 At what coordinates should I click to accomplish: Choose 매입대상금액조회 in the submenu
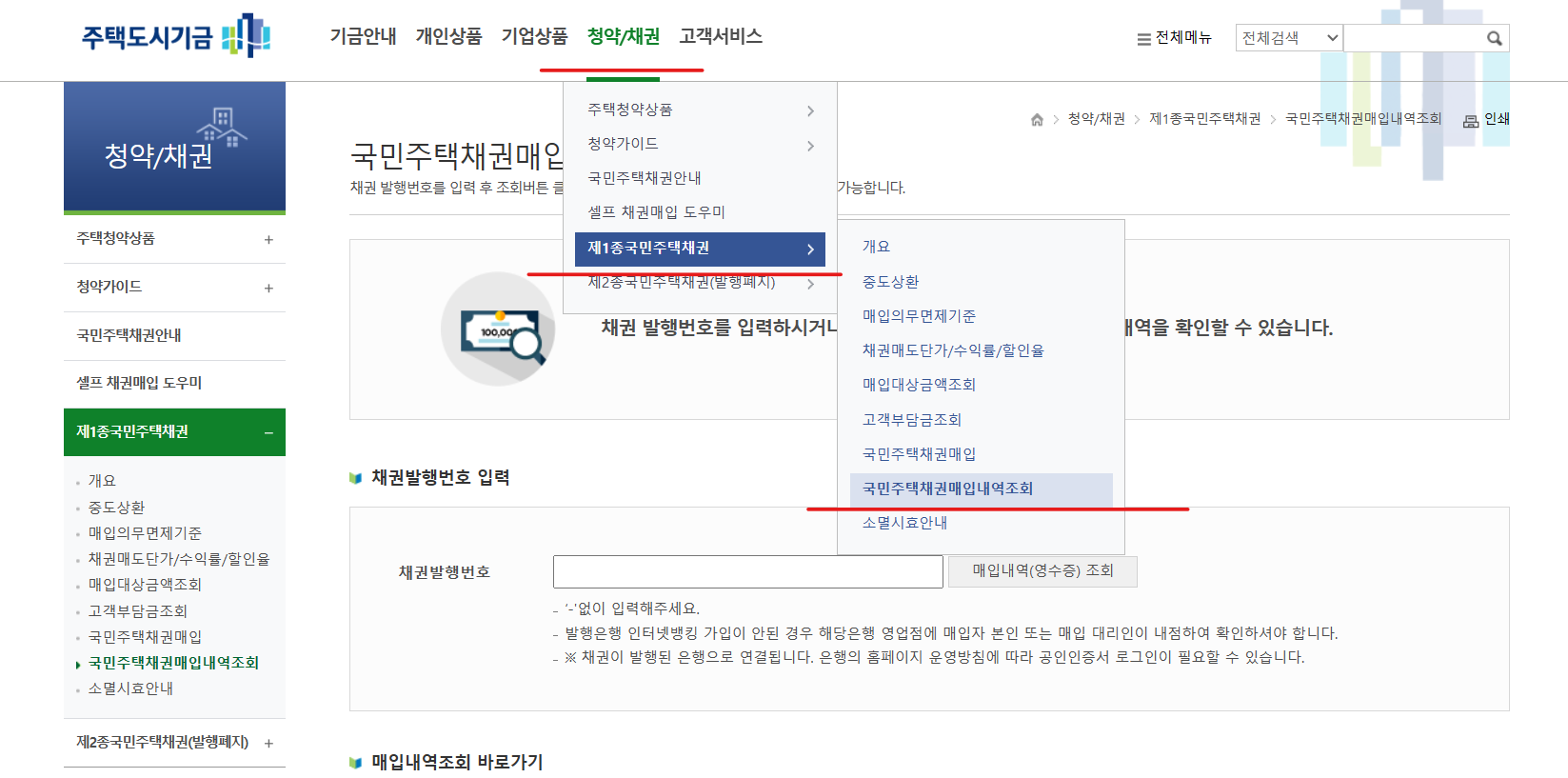pyautogui.click(x=919, y=385)
